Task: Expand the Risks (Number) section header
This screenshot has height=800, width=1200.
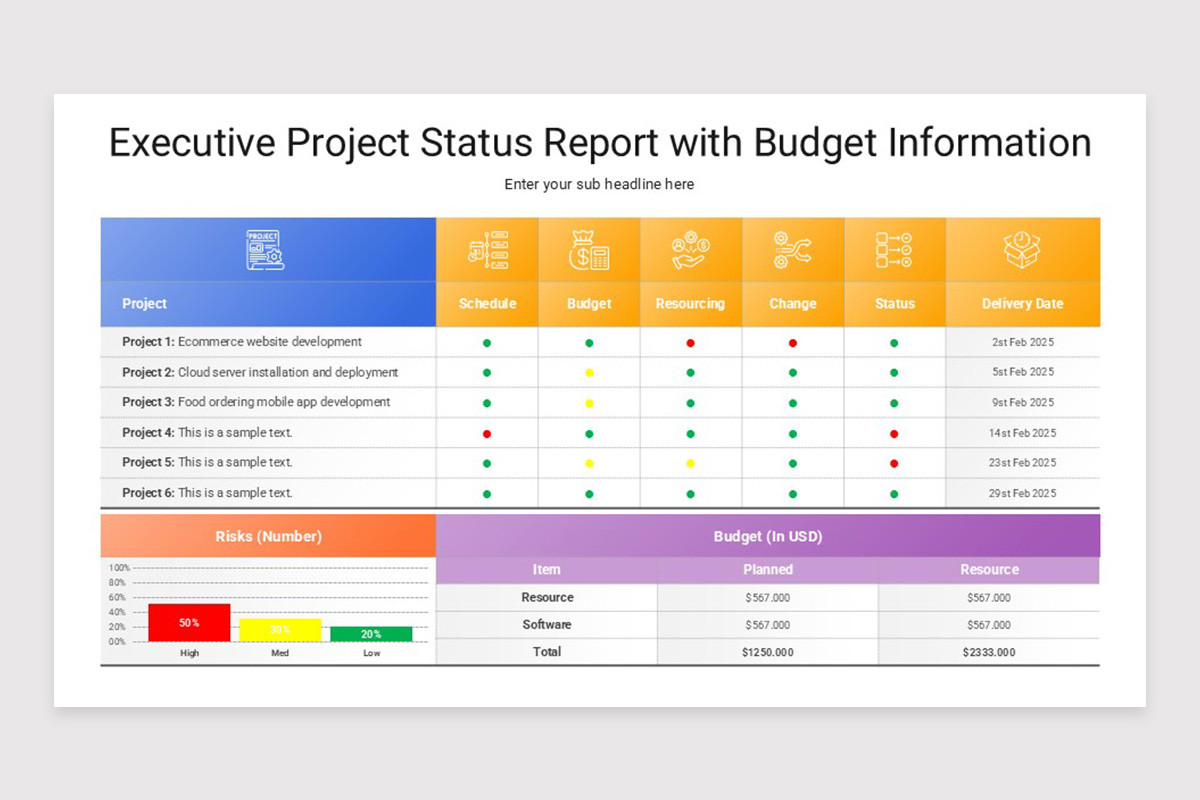Action: click(268, 536)
